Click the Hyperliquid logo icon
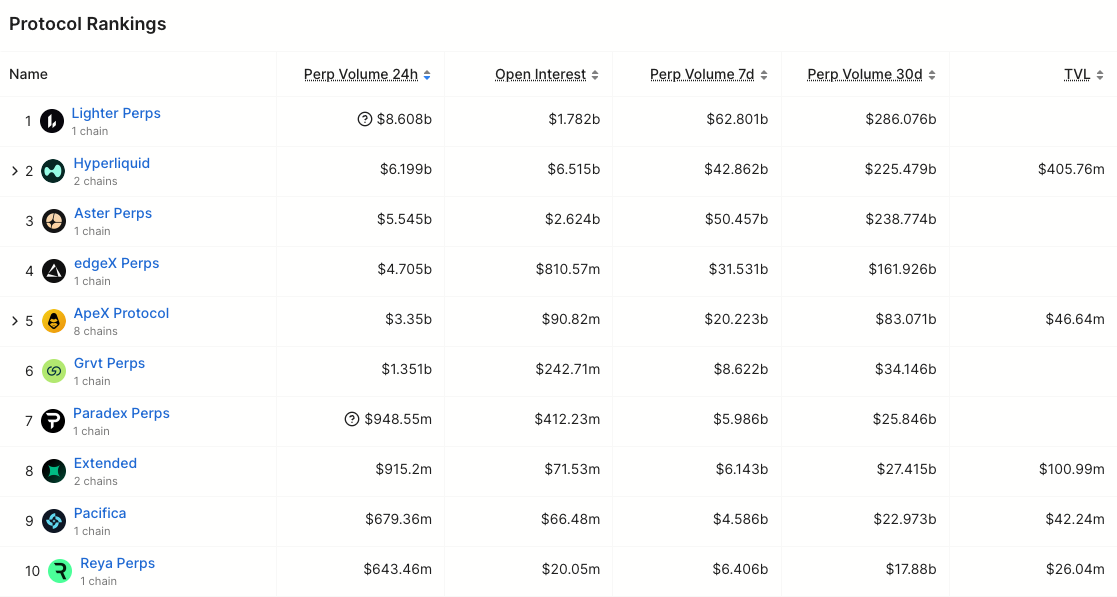Image resolution: width=1117 pixels, height=597 pixels. click(53, 171)
